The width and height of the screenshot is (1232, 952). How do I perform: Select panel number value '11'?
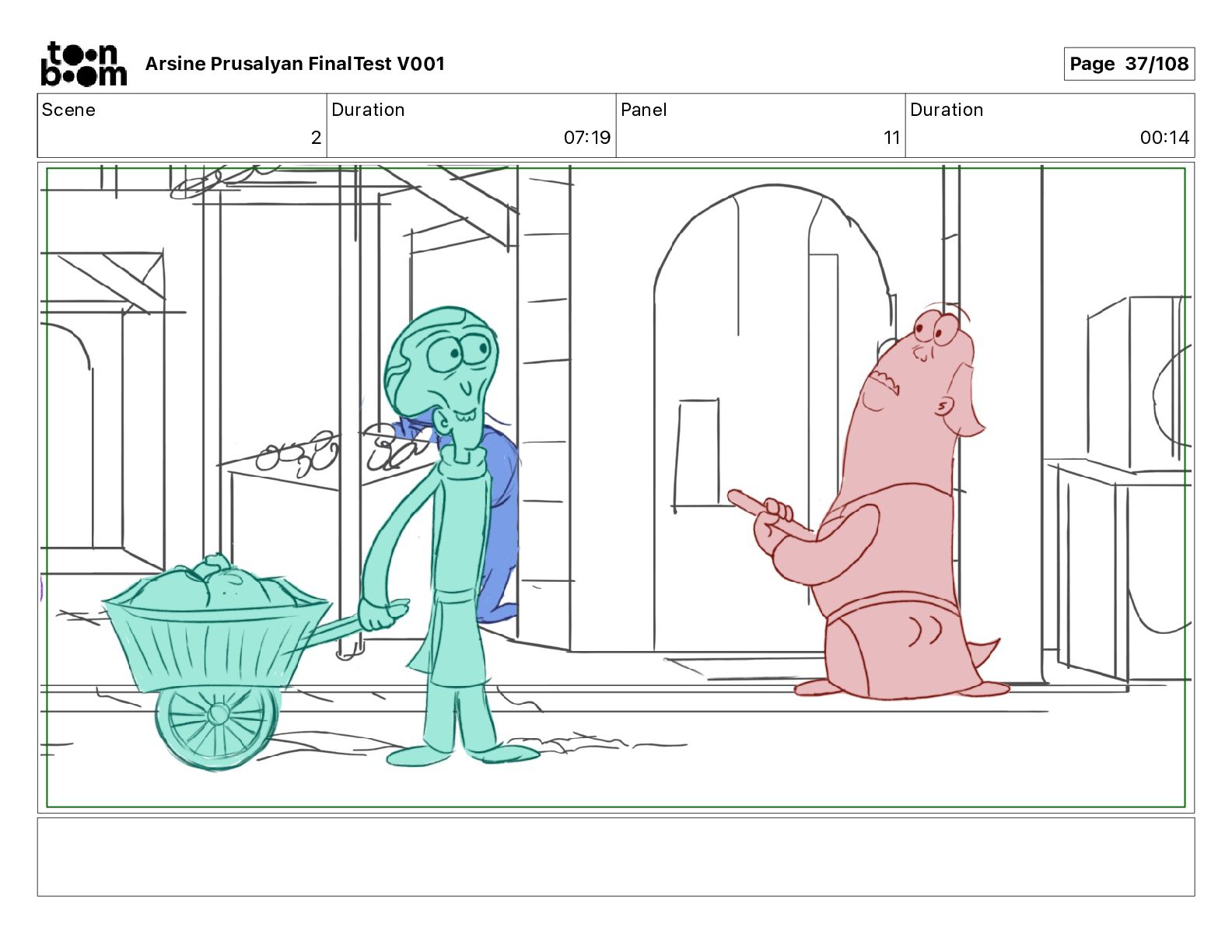[891, 138]
